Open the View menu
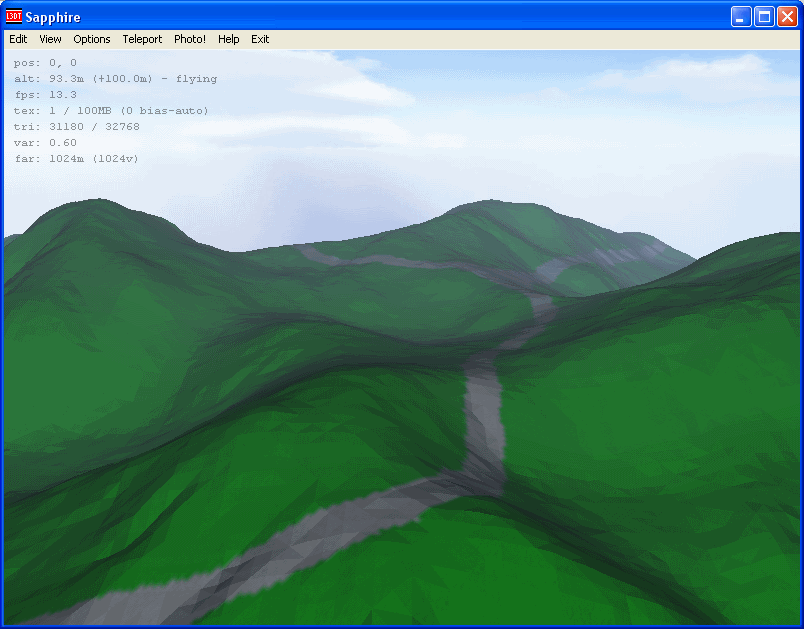Viewport: 804px width, 629px height. click(x=50, y=39)
